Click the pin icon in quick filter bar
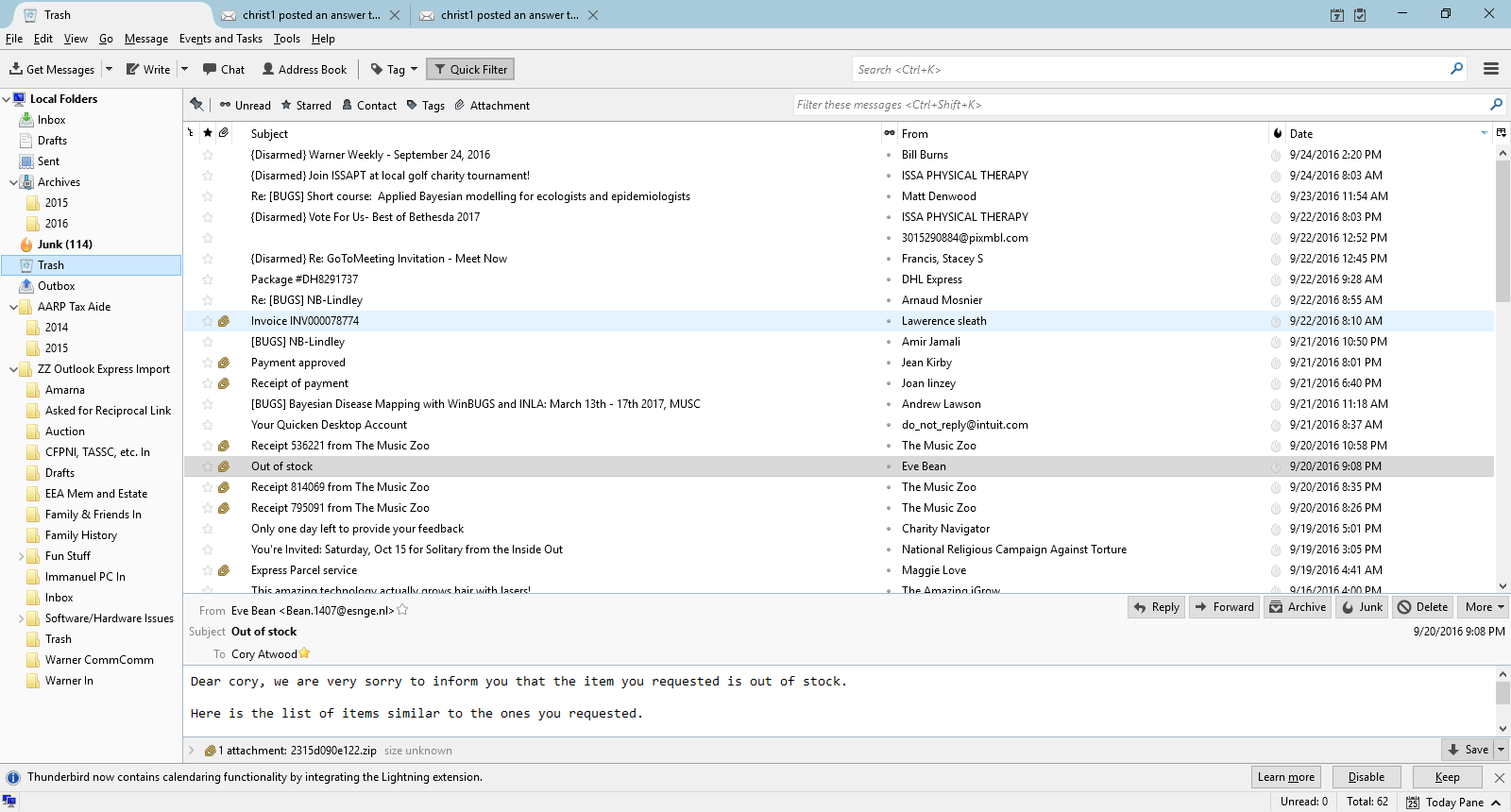Image resolution: width=1511 pixels, height=812 pixels. [x=196, y=105]
